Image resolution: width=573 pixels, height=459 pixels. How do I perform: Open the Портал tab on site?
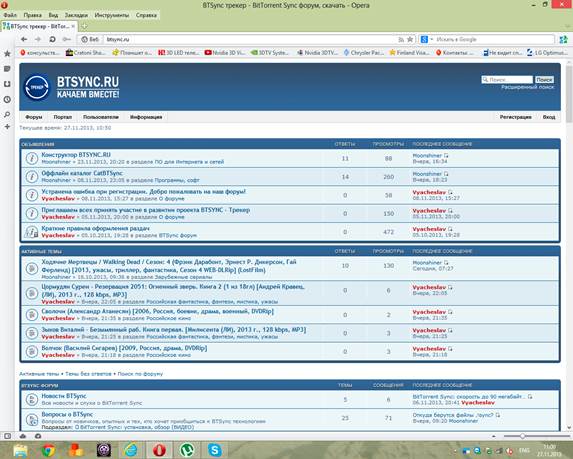point(62,117)
